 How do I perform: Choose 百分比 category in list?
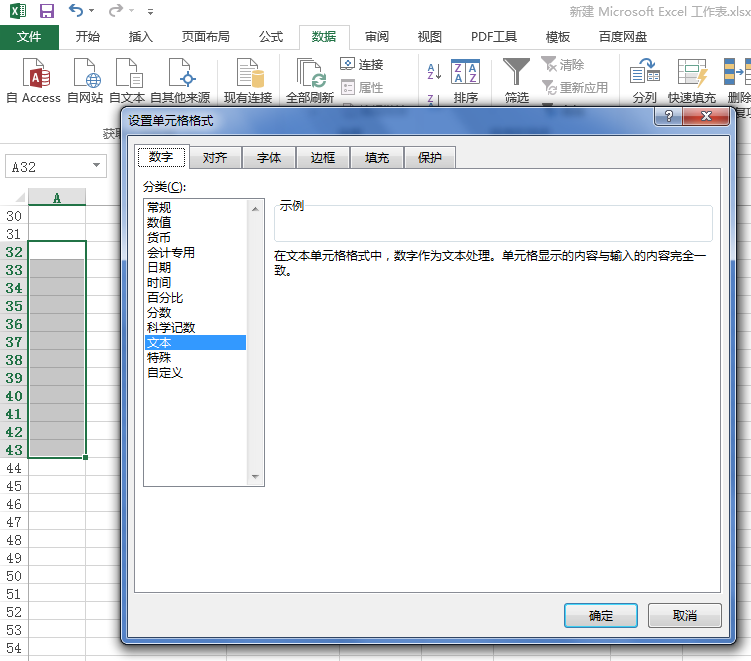pos(195,297)
